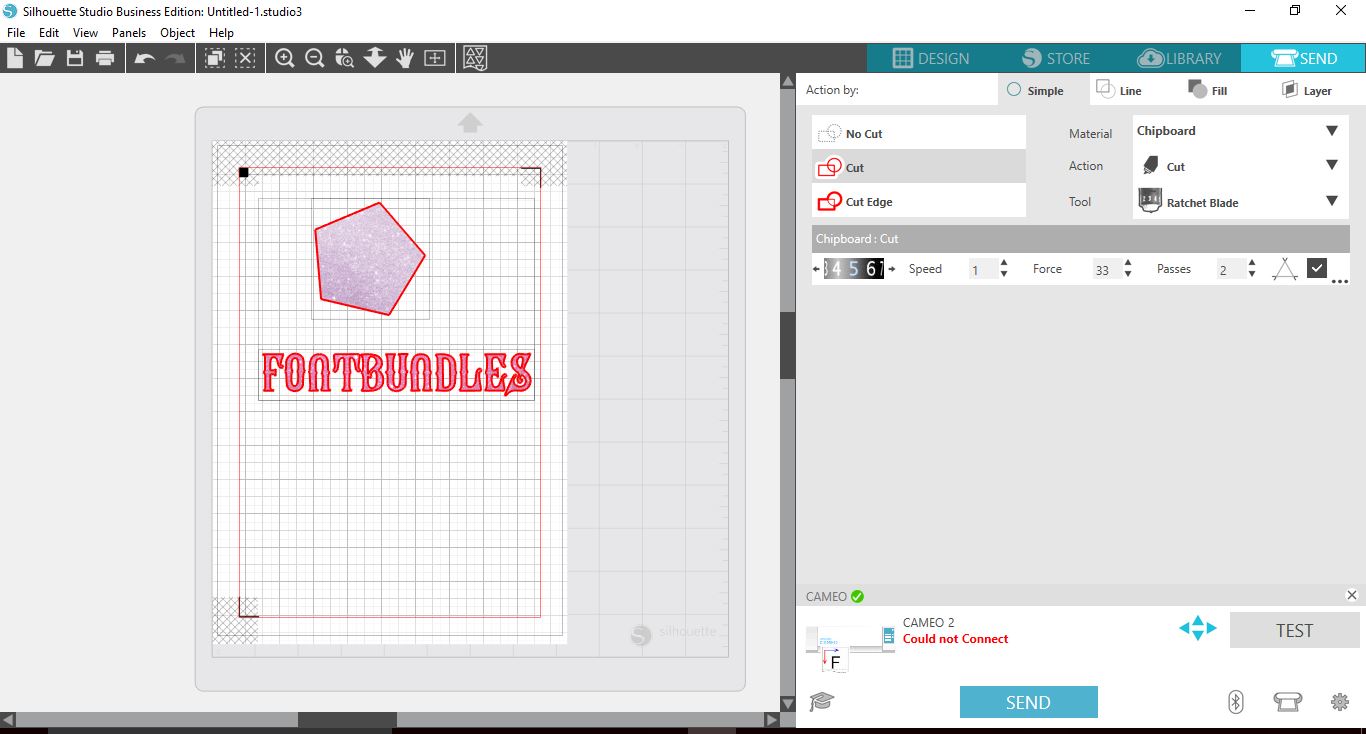Zoom in on the canvas
This screenshot has width=1366, height=734.
click(x=285, y=58)
